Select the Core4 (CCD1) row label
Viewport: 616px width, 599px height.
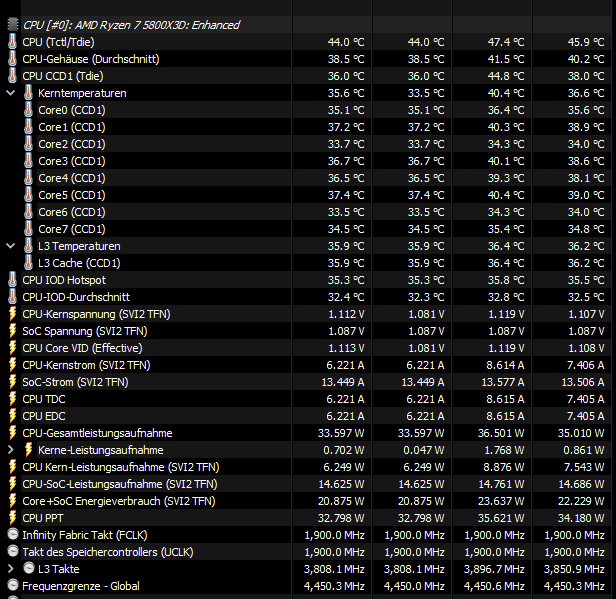pos(72,178)
